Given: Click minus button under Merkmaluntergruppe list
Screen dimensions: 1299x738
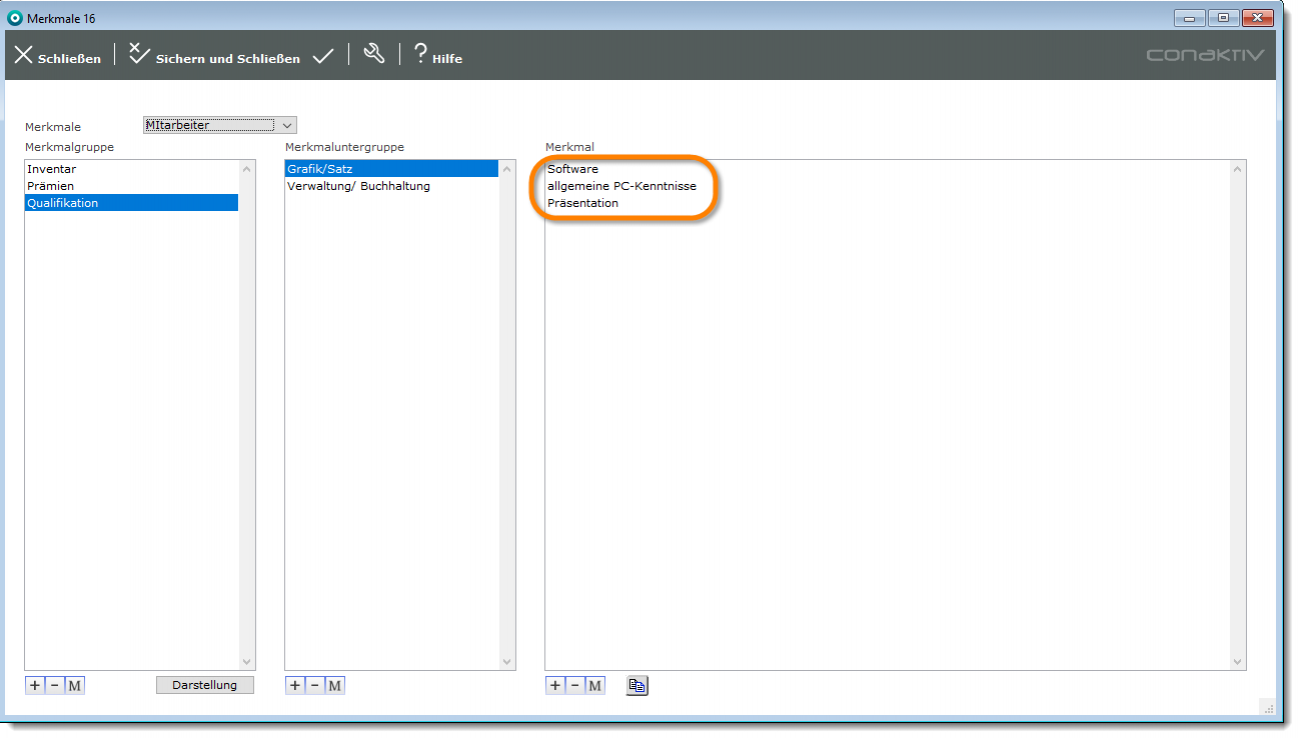Looking at the screenshot, I should click(x=315, y=685).
